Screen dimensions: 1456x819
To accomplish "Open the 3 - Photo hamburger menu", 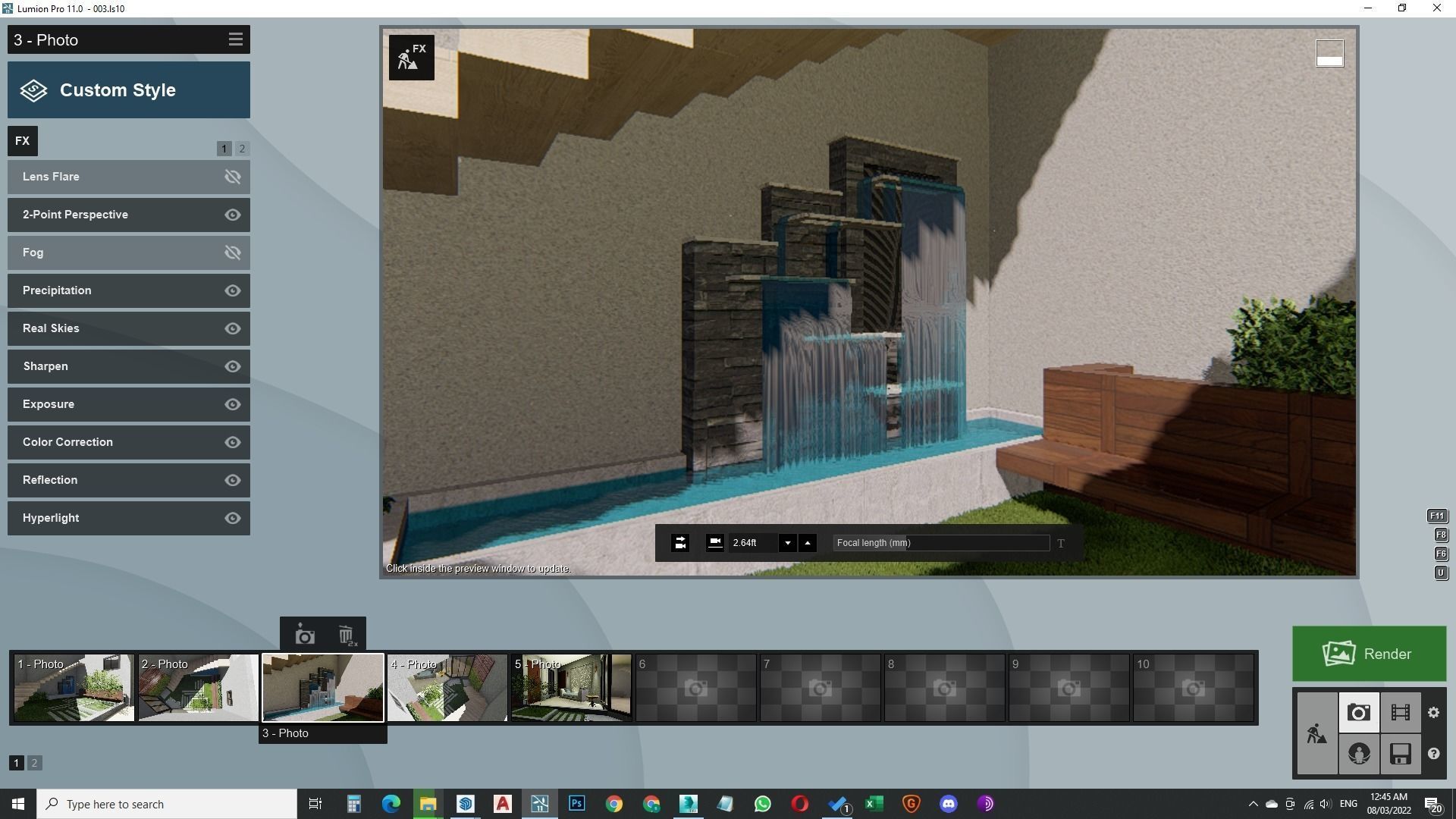I will pyautogui.click(x=235, y=39).
